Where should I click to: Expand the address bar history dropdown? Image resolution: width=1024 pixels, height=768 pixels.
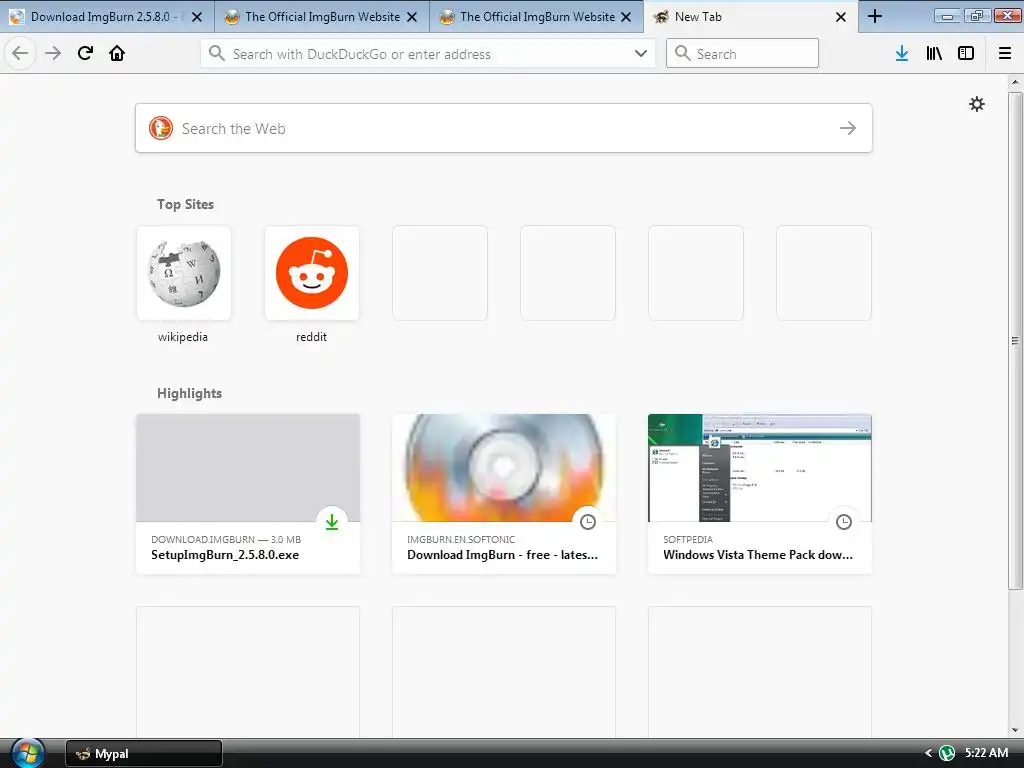(641, 54)
